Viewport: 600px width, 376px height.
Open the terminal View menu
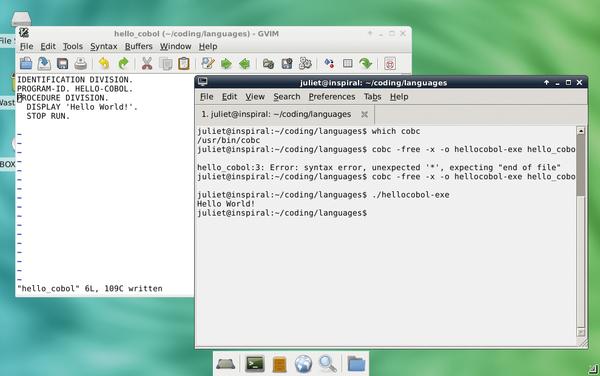click(x=255, y=97)
